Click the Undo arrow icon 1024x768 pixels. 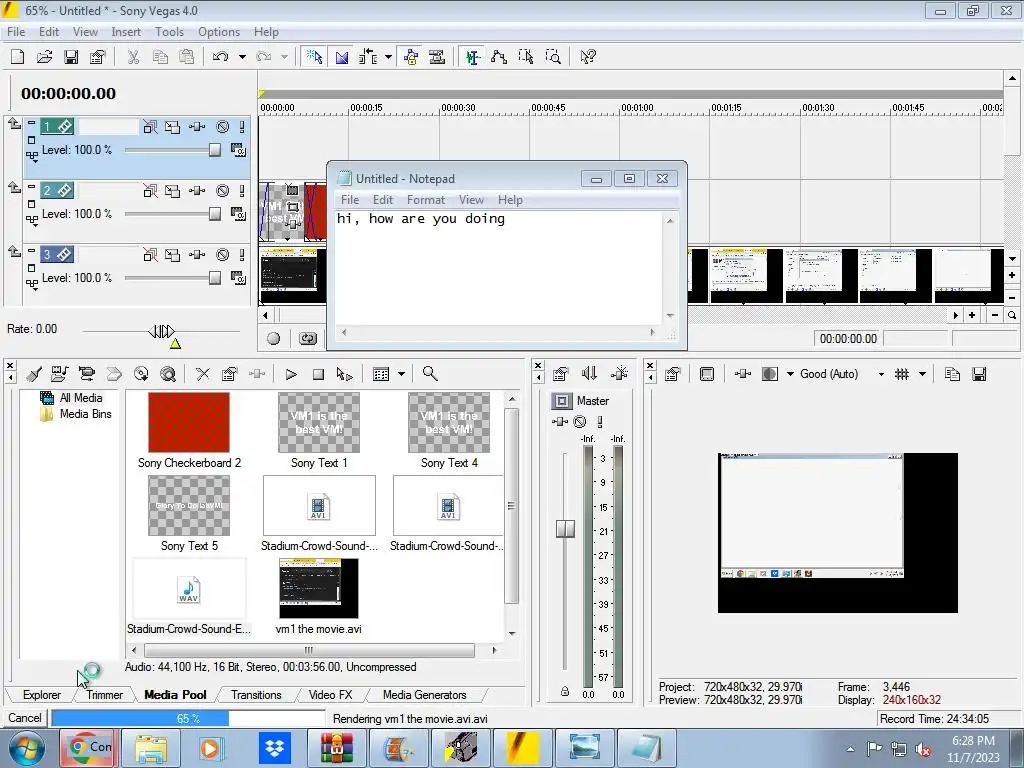[x=220, y=57]
